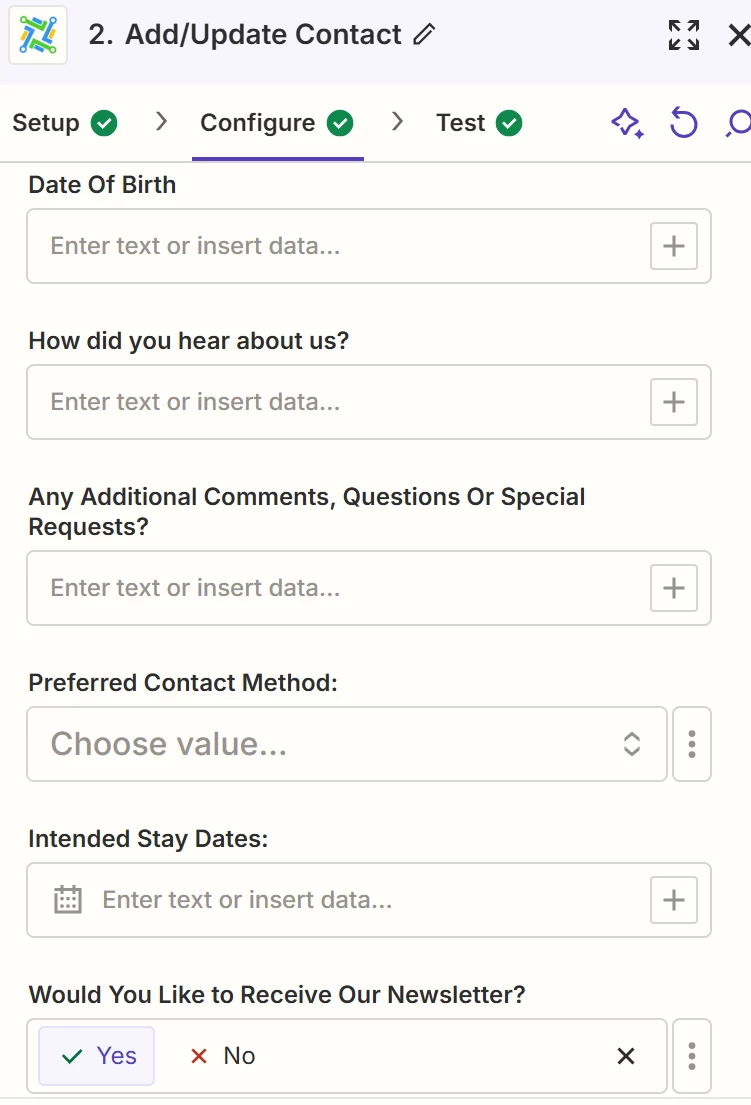Click the plus icon in Intended Stay Dates
Screen dimensions: 751x1105
tap(674, 900)
